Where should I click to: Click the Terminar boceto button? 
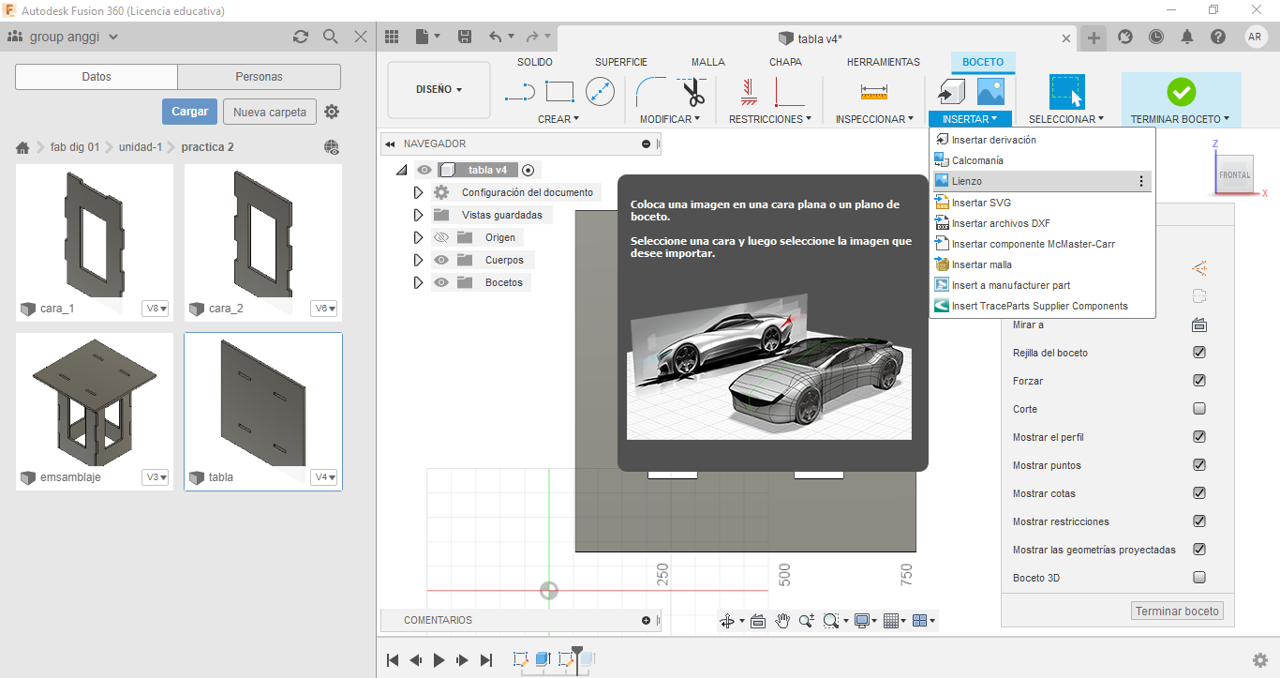tap(1178, 611)
